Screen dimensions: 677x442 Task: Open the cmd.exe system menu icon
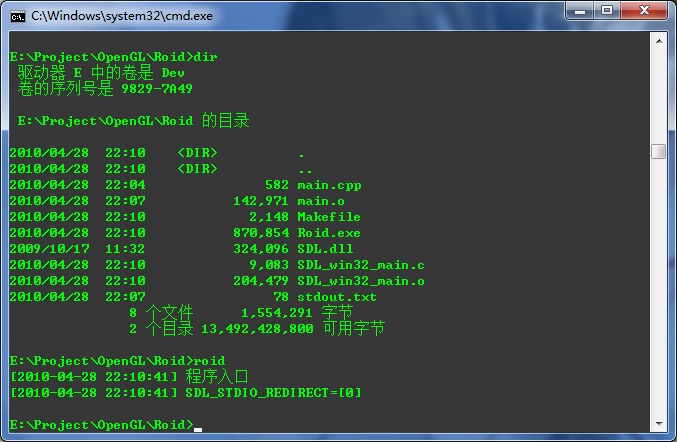coord(18,15)
